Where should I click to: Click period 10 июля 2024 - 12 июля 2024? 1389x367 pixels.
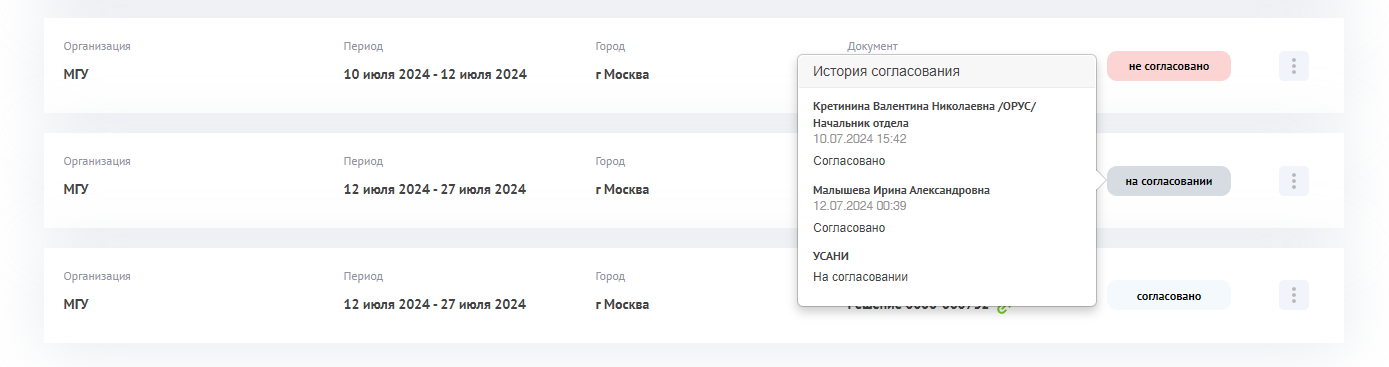[435, 74]
